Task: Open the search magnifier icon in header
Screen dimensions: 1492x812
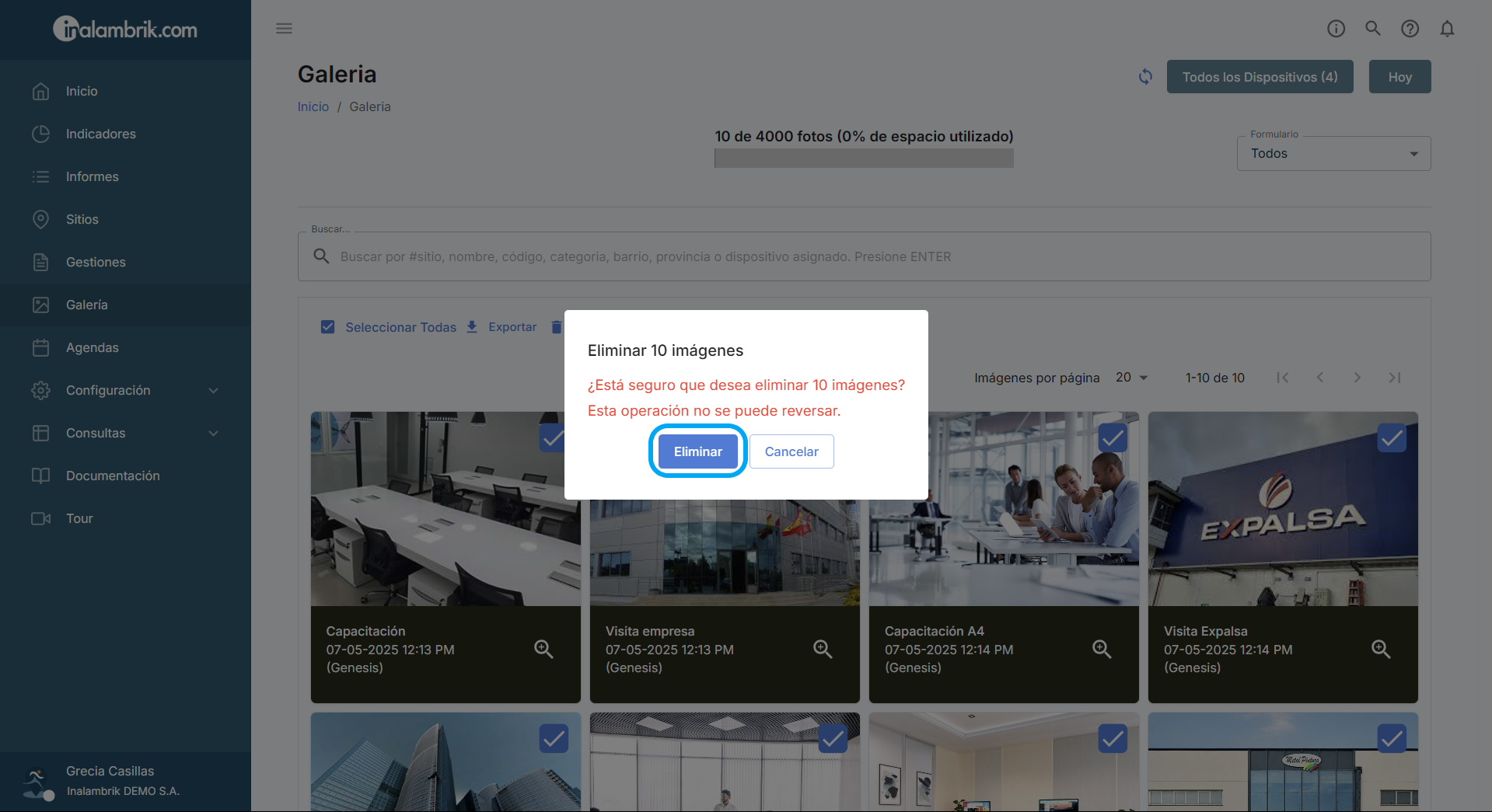Action: pyautogui.click(x=1373, y=29)
